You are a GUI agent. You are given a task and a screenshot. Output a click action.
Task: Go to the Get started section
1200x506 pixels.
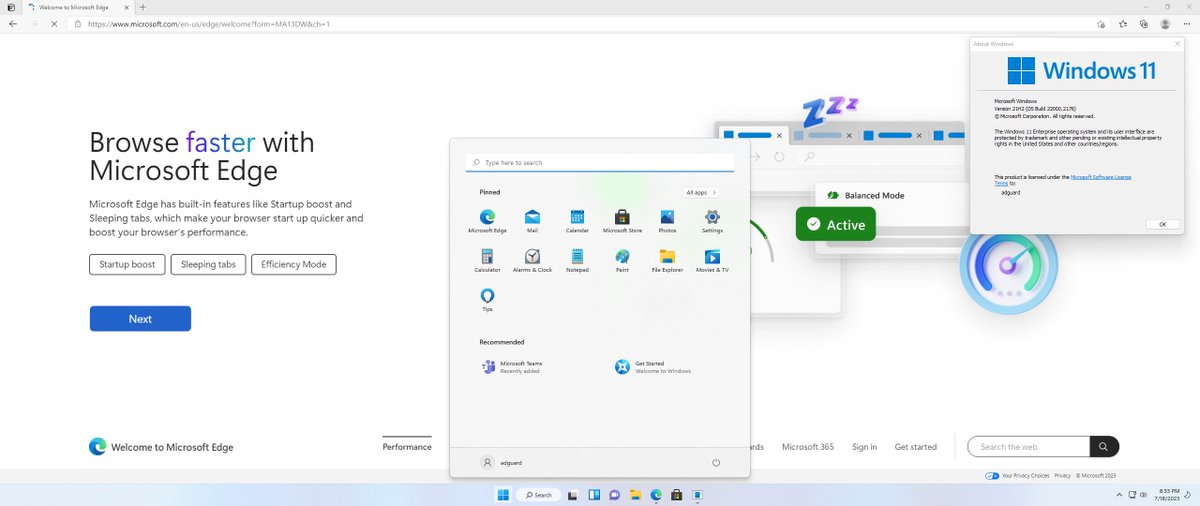tap(916, 447)
